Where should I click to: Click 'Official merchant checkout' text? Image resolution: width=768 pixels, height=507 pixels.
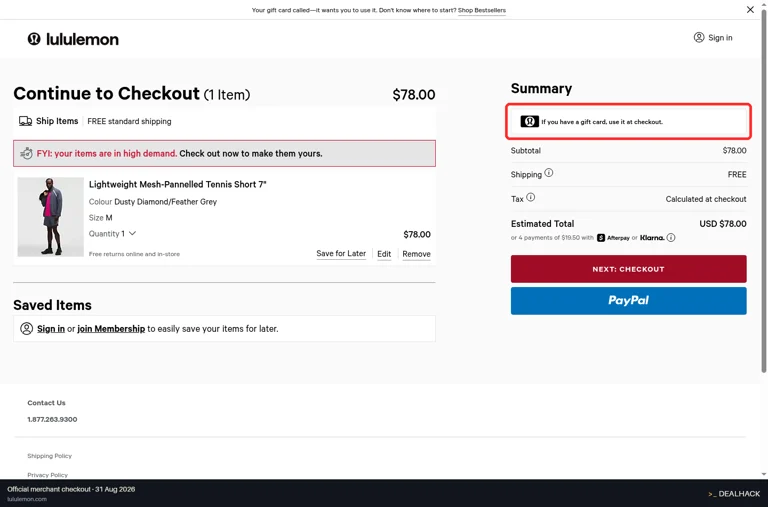pos(49,489)
